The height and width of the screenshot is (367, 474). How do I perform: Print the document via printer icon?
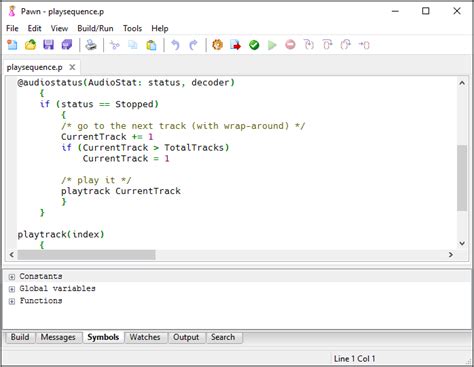coord(91,45)
